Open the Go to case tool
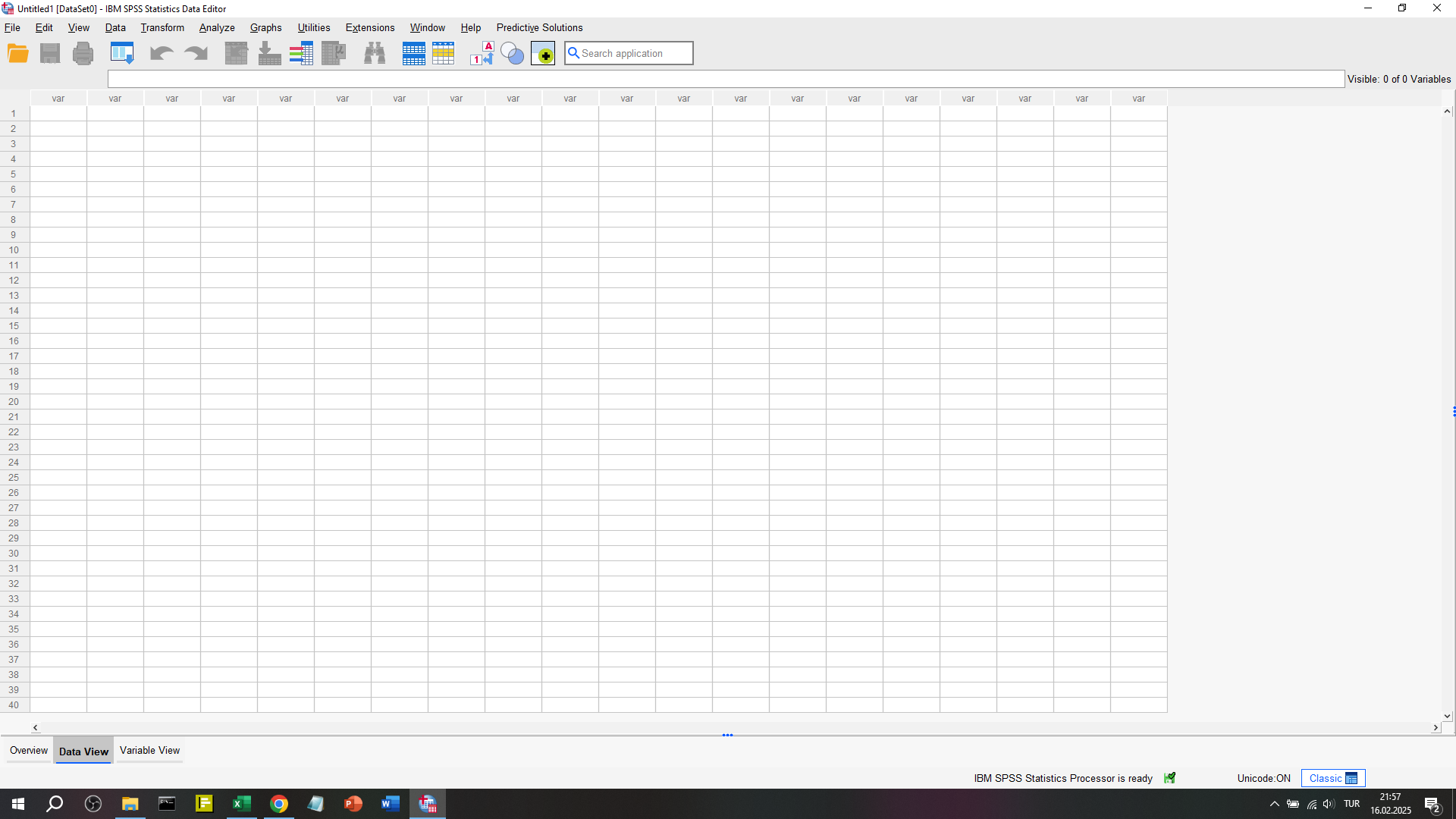 pyautogui.click(x=236, y=53)
